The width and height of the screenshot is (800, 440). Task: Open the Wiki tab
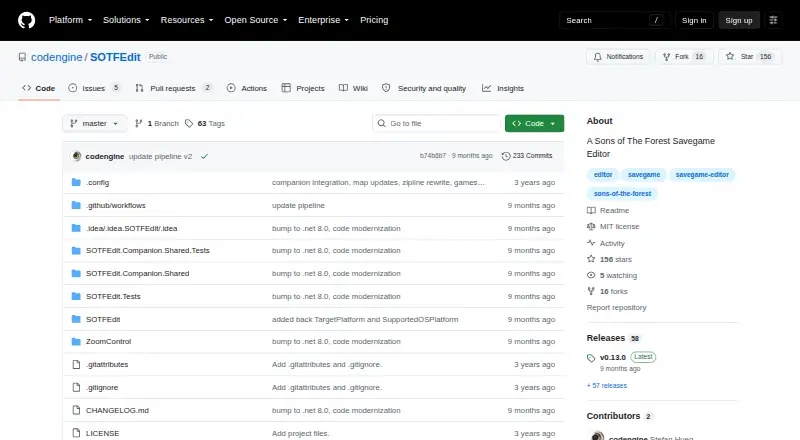click(354, 88)
